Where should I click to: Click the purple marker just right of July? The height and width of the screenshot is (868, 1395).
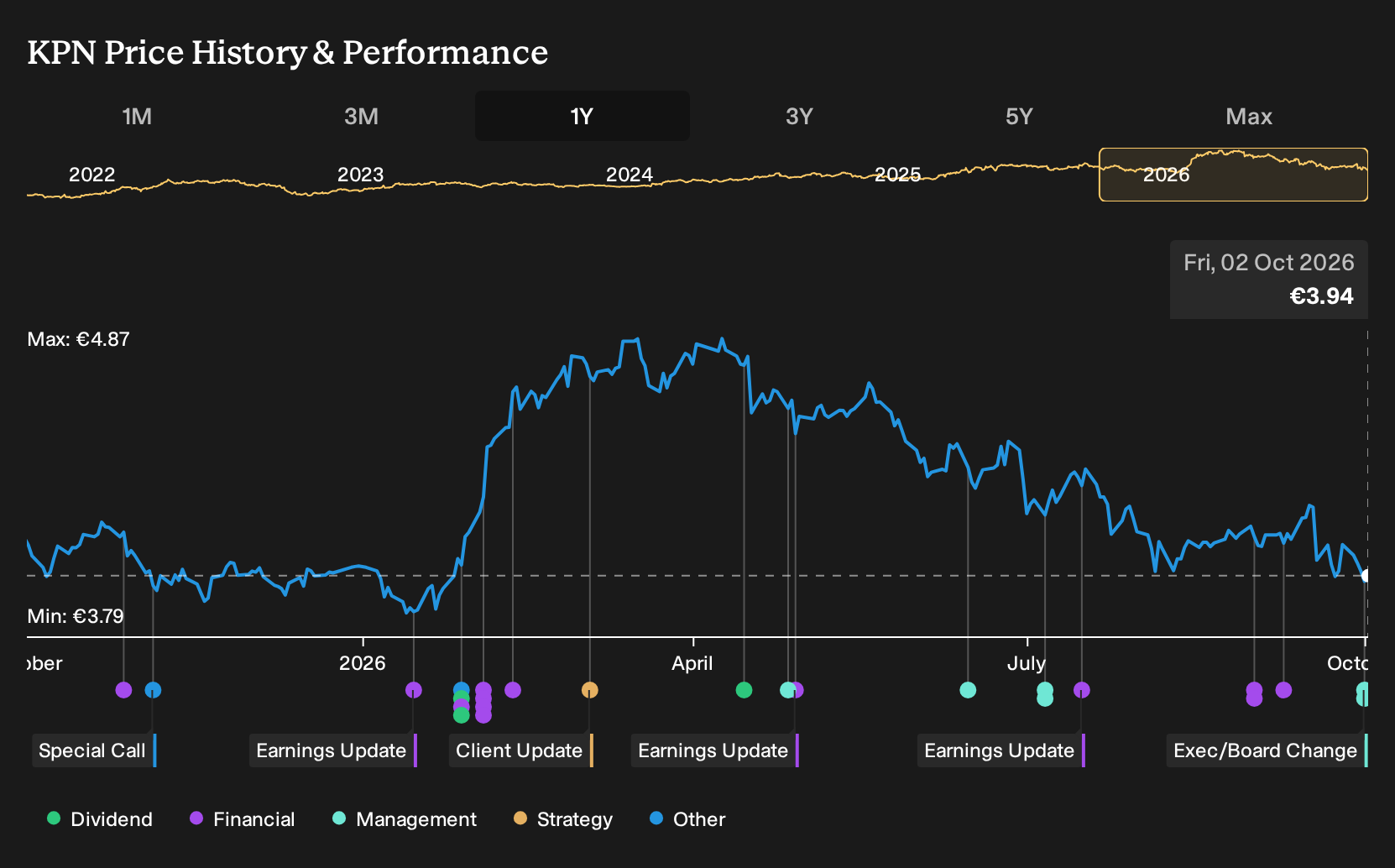pos(1082,690)
